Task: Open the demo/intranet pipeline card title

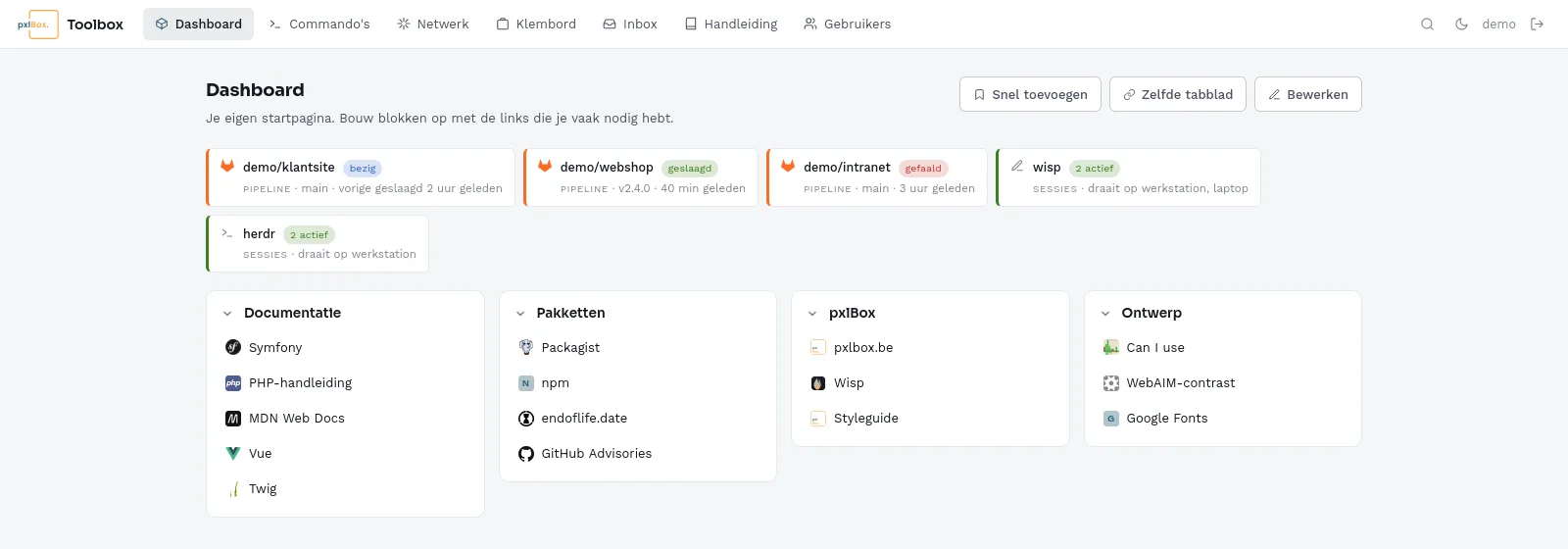Action: click(x=847, y=168)
